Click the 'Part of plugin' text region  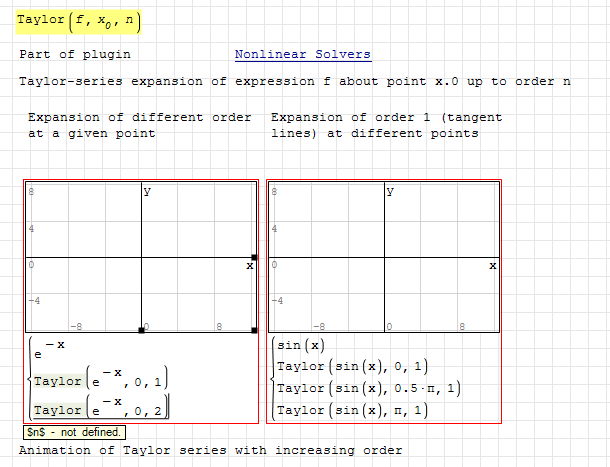coord(73,54)
